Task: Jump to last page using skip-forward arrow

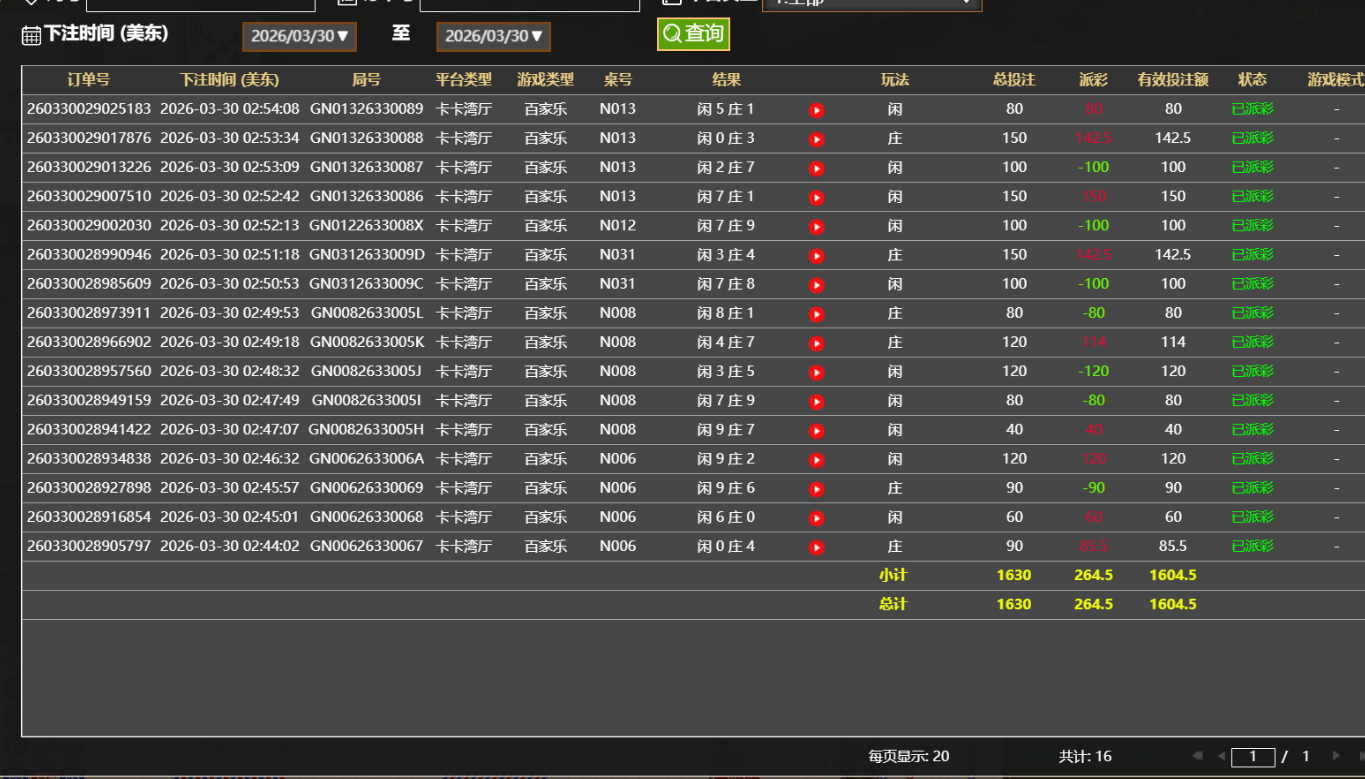Action: point(1362,756)
